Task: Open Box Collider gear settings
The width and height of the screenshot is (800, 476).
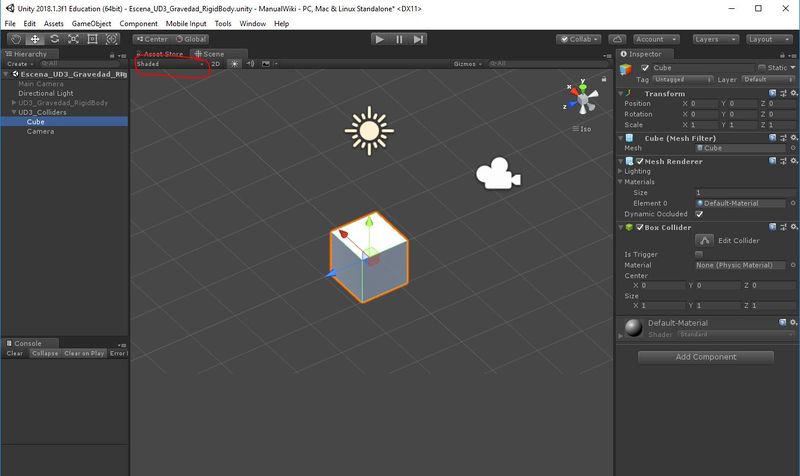Action: pos(794,227)
